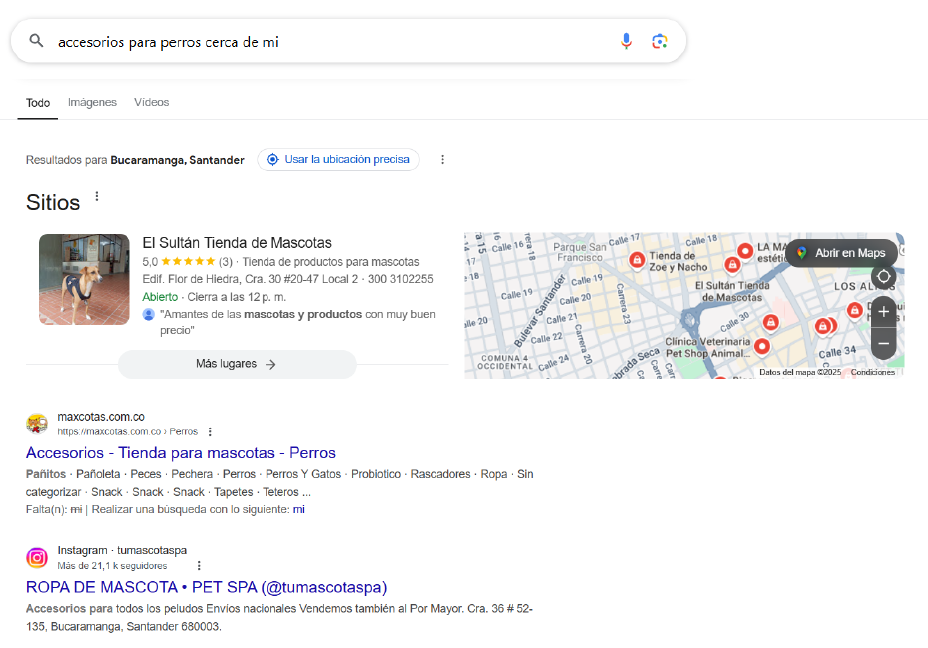The width and height of the screenshot is (928, 648).
Task: Click the reviewer avatar beside the quote
Action: [x=149, y=314]
